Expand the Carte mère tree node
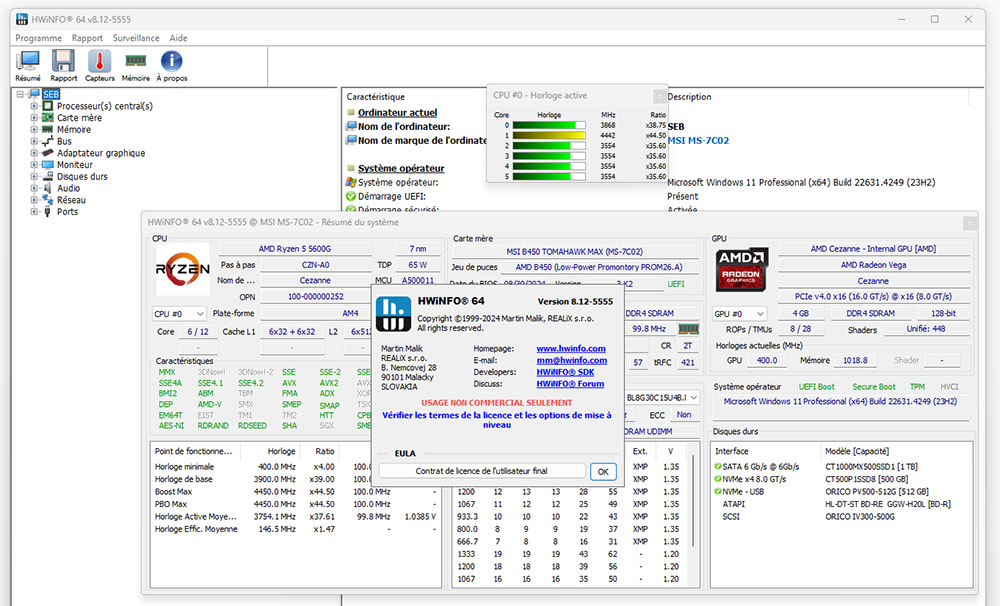 (x=34, y=118)
